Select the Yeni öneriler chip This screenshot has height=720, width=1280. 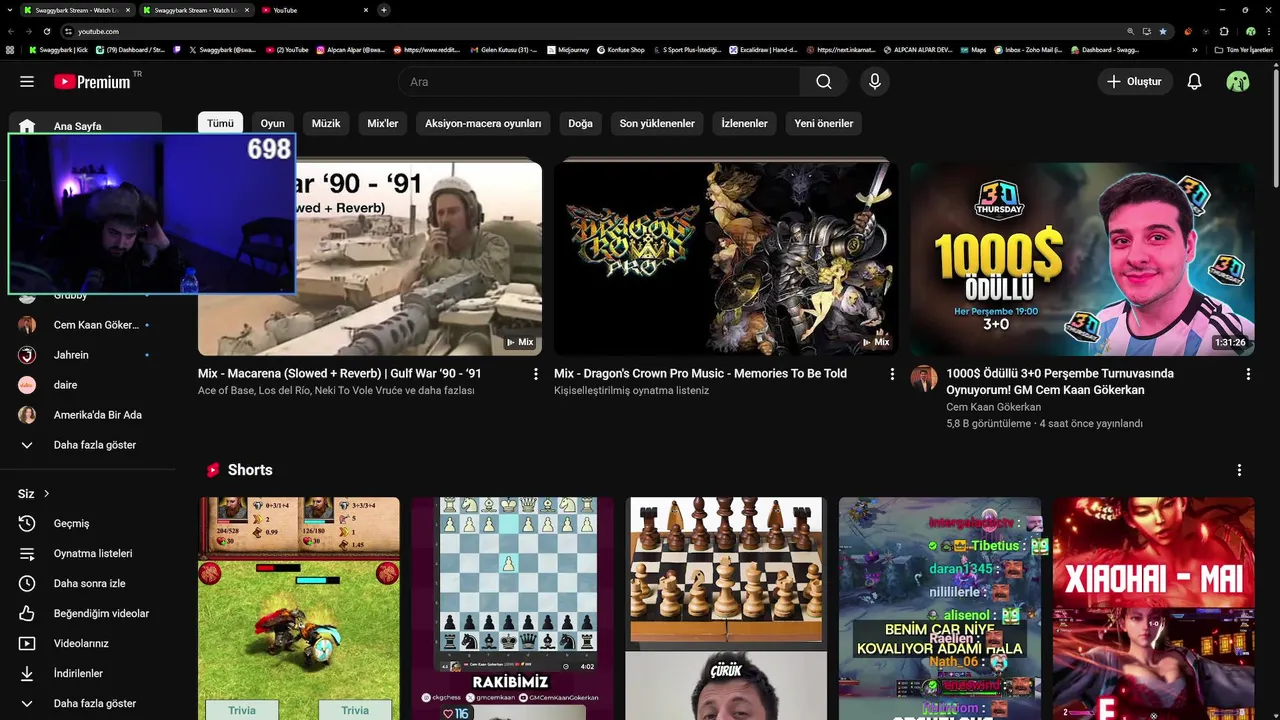[824, 123]
